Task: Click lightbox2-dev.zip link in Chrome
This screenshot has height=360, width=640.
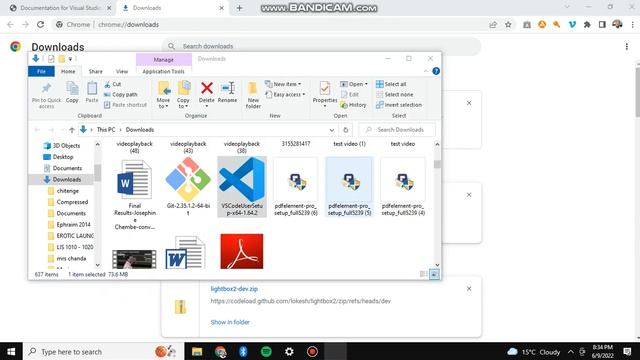Action: [x=234, y=289]
